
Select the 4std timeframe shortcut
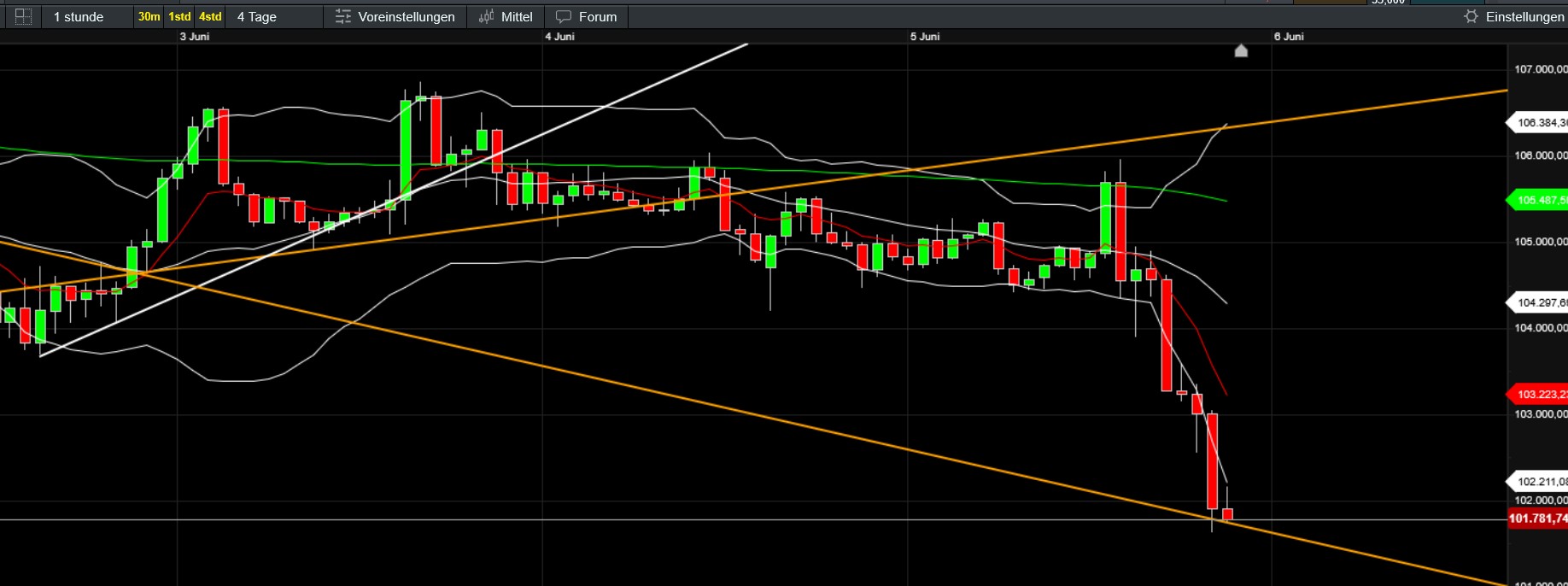tap(210, 16)
